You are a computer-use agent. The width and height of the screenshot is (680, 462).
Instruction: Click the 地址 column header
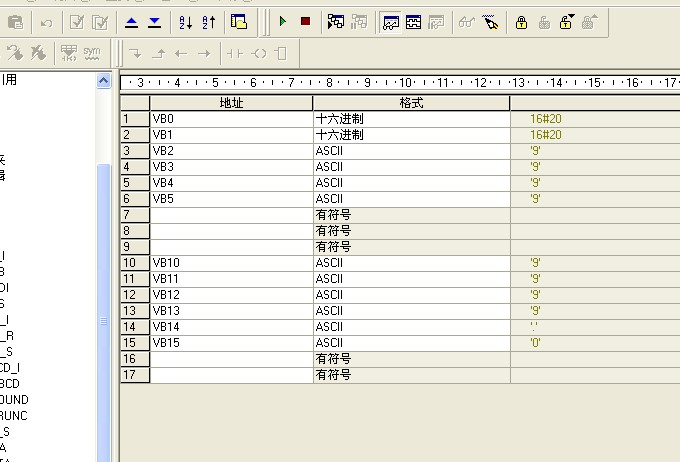coord(231,103)
